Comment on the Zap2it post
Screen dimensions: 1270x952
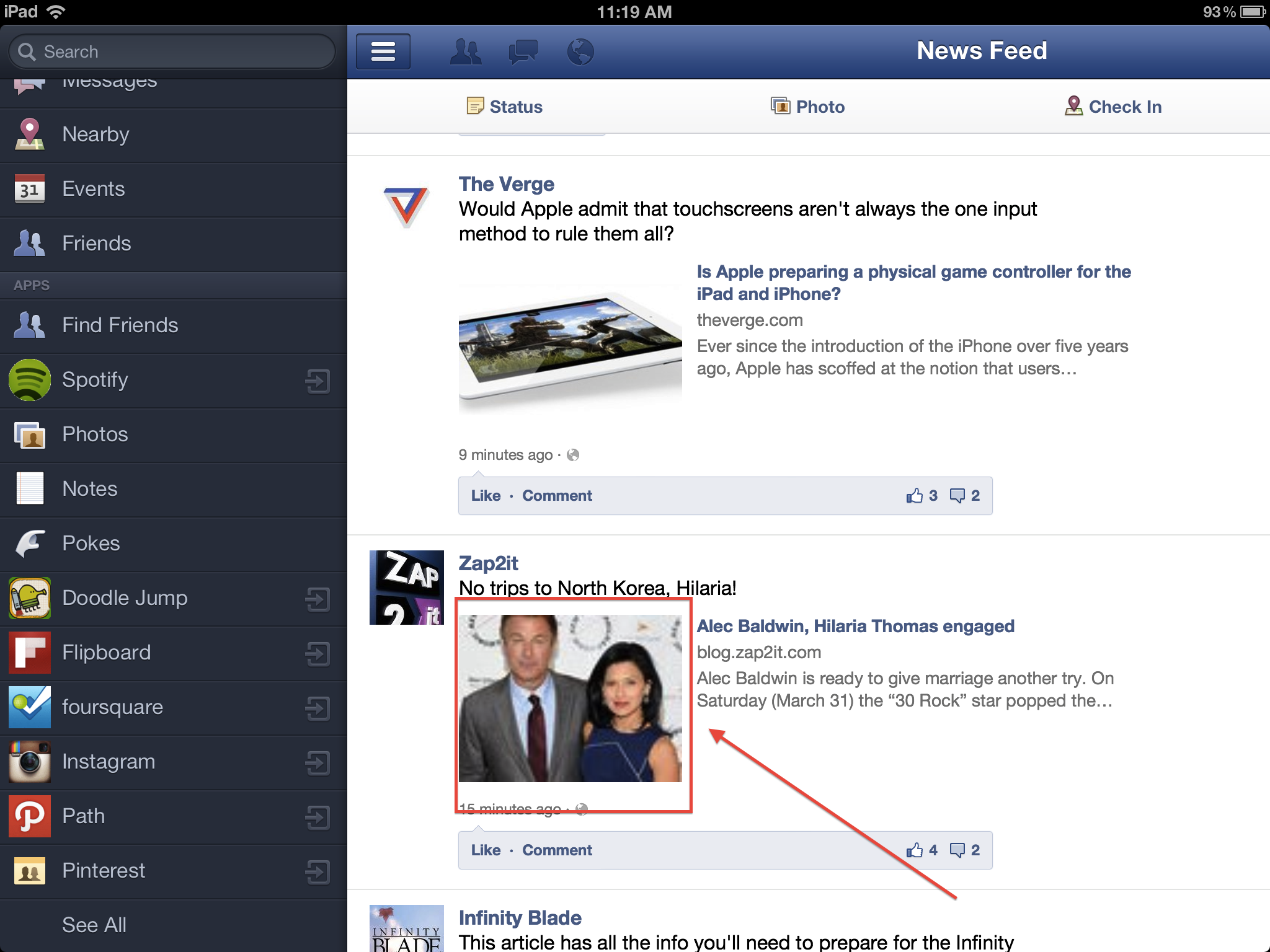pos(557,850)
